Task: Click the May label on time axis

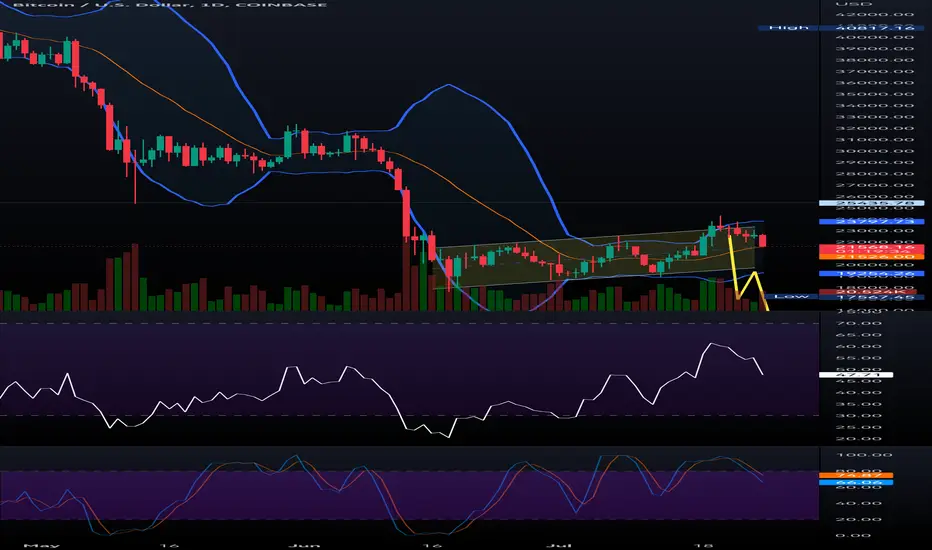Action: coord(42,545)
